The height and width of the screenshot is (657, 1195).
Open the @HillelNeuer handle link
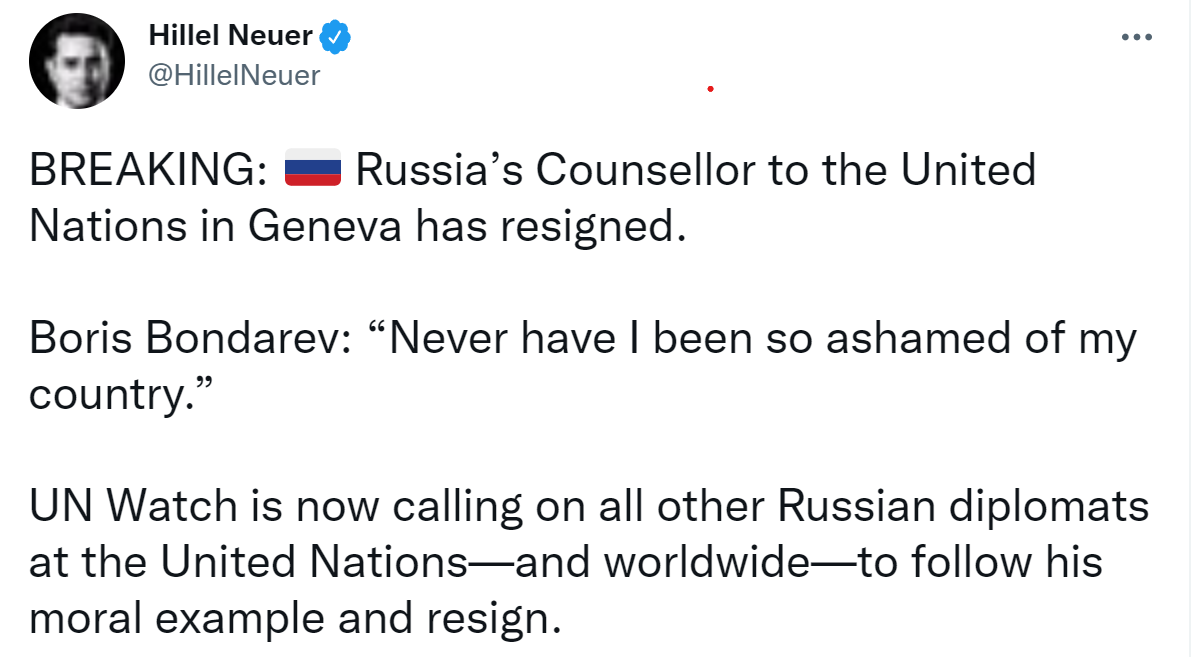(233, 75)
